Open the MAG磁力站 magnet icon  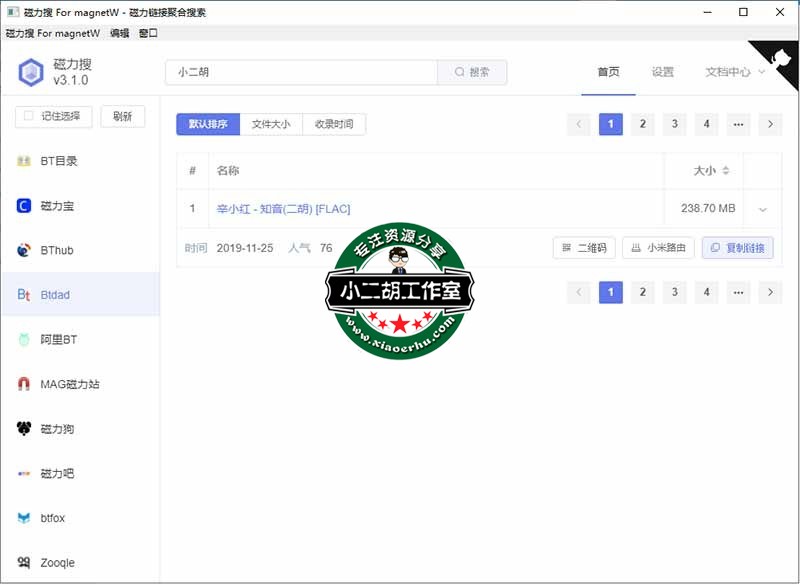click(x=24, y=384)
